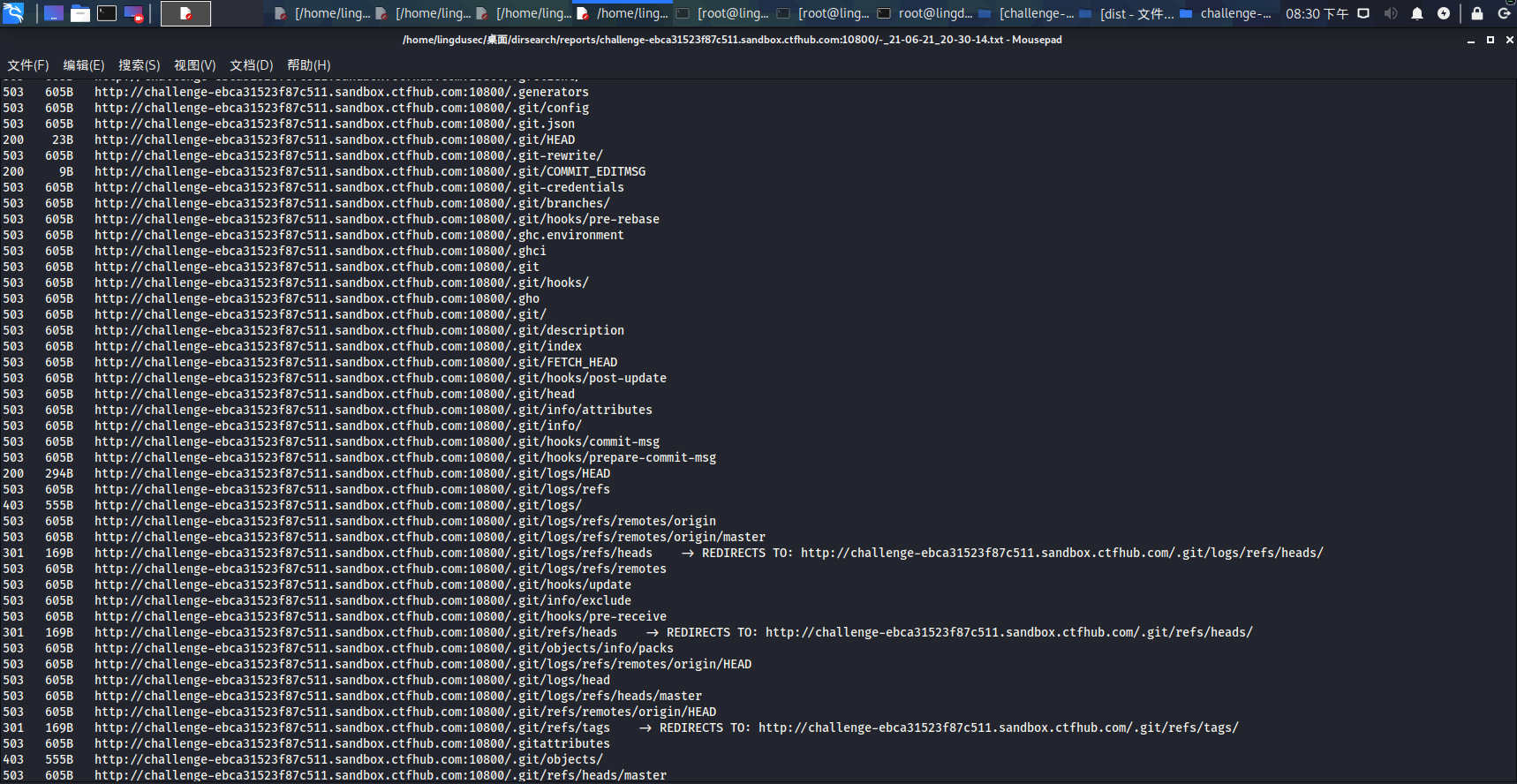Click the .git/branches/ URL line

click(352, 203)
